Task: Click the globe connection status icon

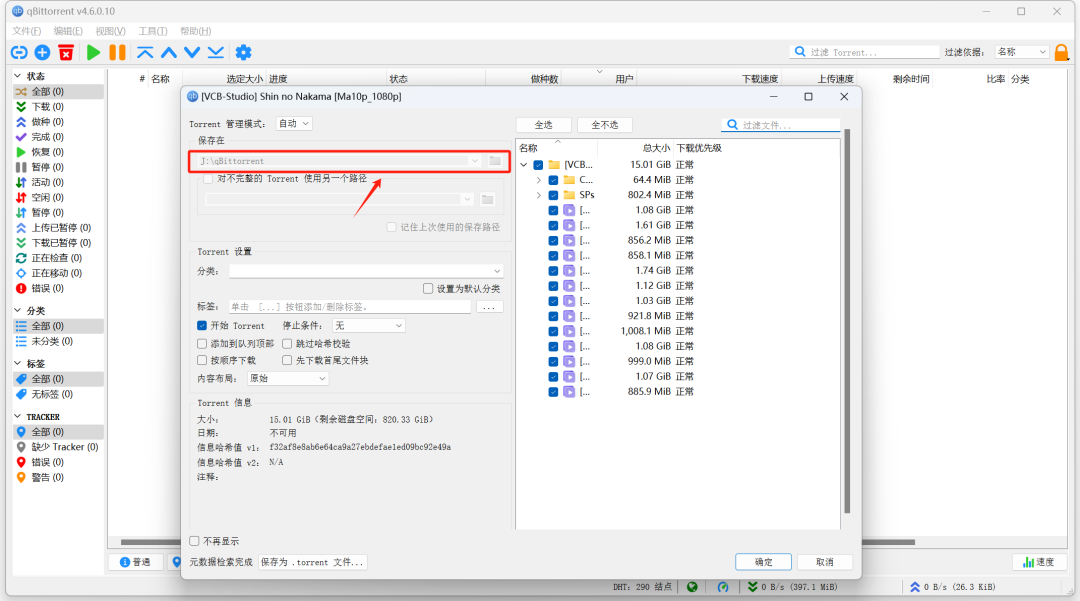Action: (692, 587)
